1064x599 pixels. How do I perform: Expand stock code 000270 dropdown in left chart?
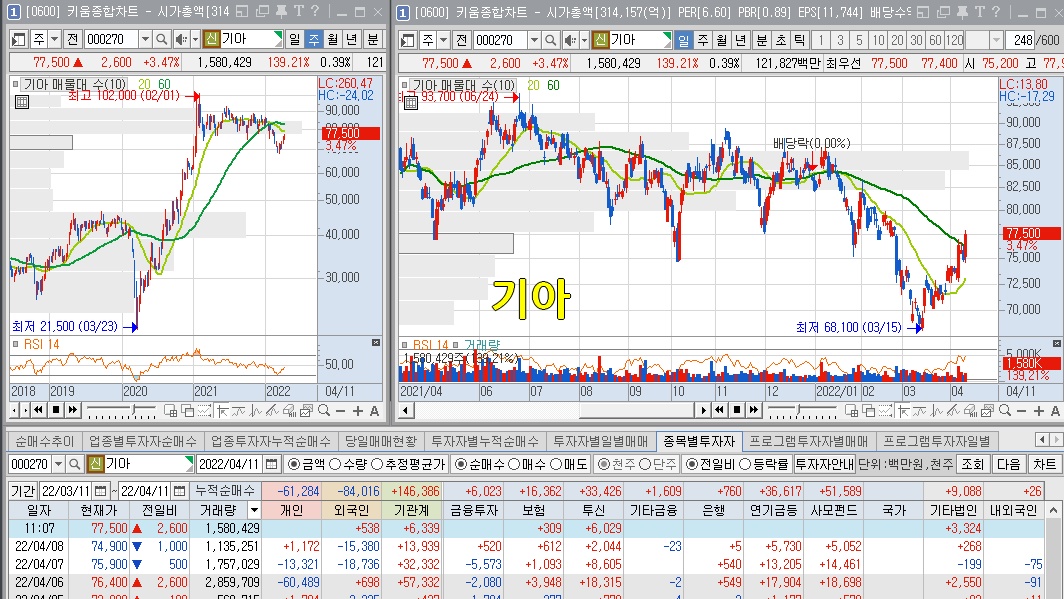tap(145, 39)
